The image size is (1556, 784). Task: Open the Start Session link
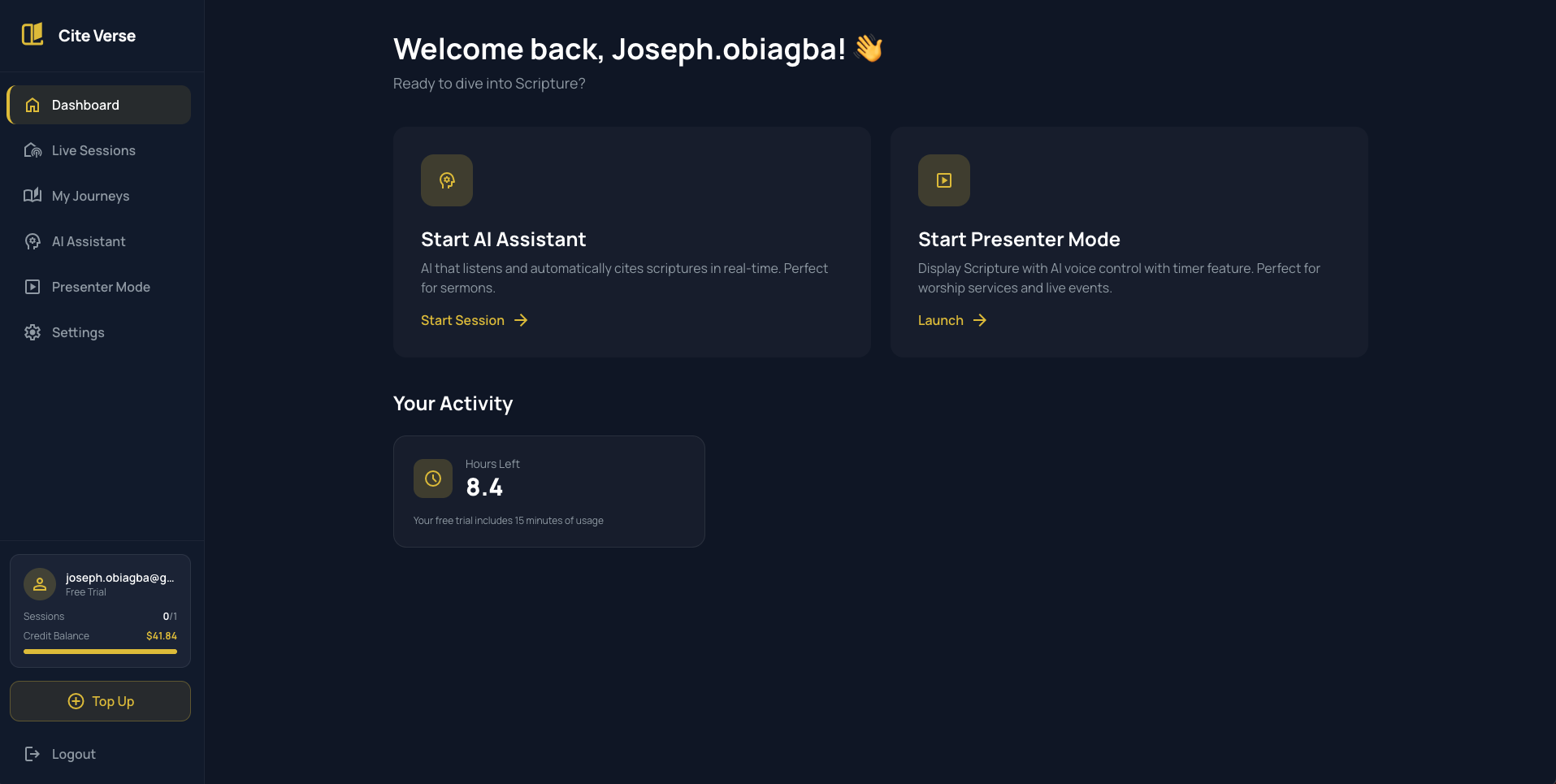click(462, 320)
